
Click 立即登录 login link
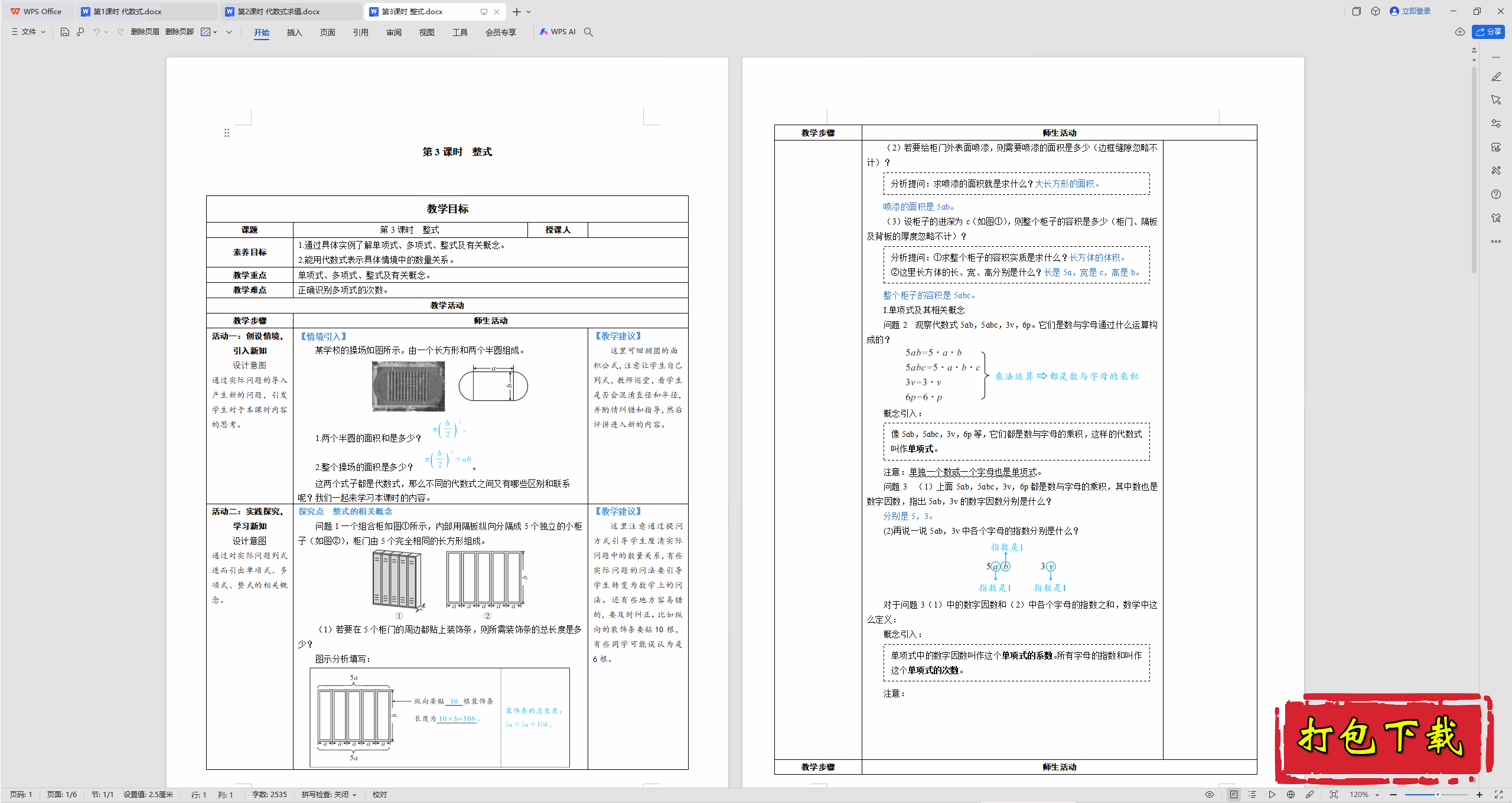[1410, 11]
